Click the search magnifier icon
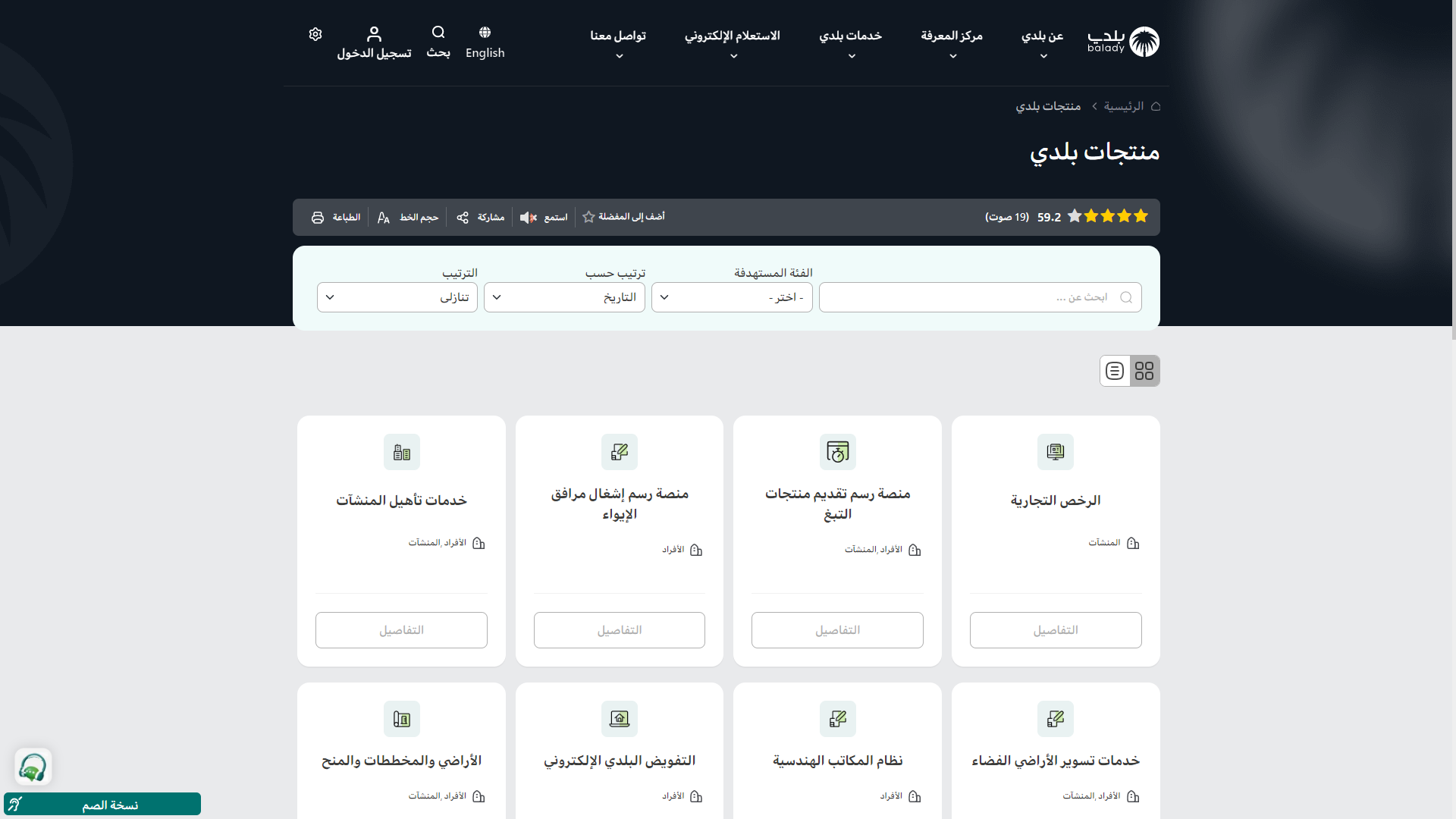 pyautogui.click(x=438, y=33)
